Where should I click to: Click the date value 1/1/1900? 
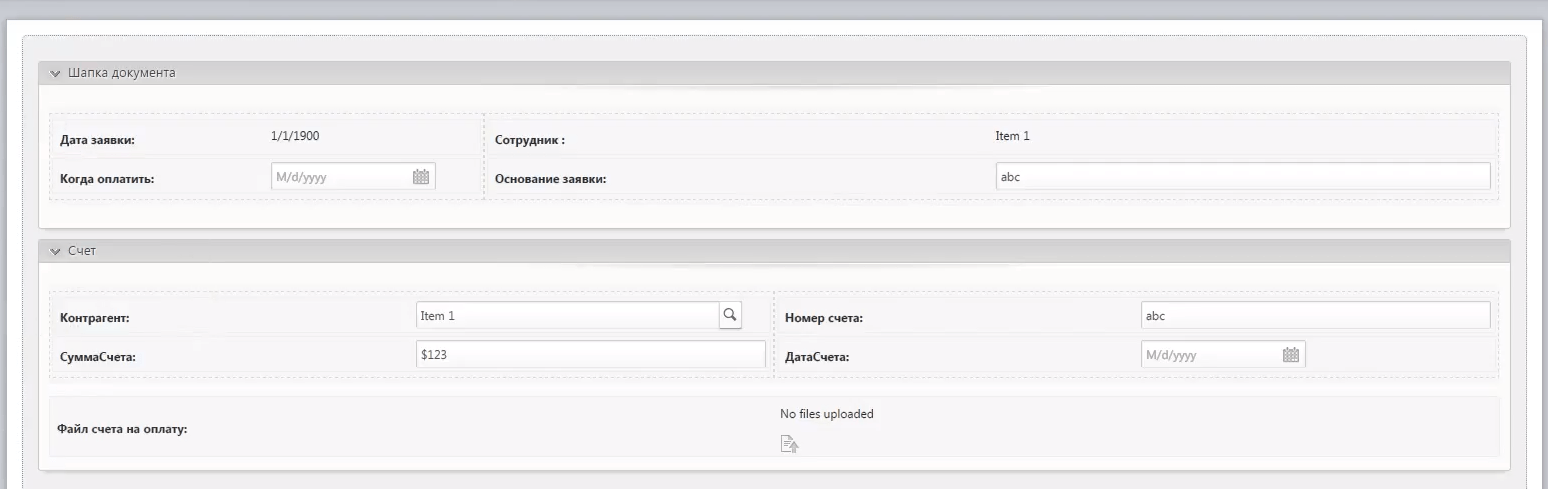[295, 136]
